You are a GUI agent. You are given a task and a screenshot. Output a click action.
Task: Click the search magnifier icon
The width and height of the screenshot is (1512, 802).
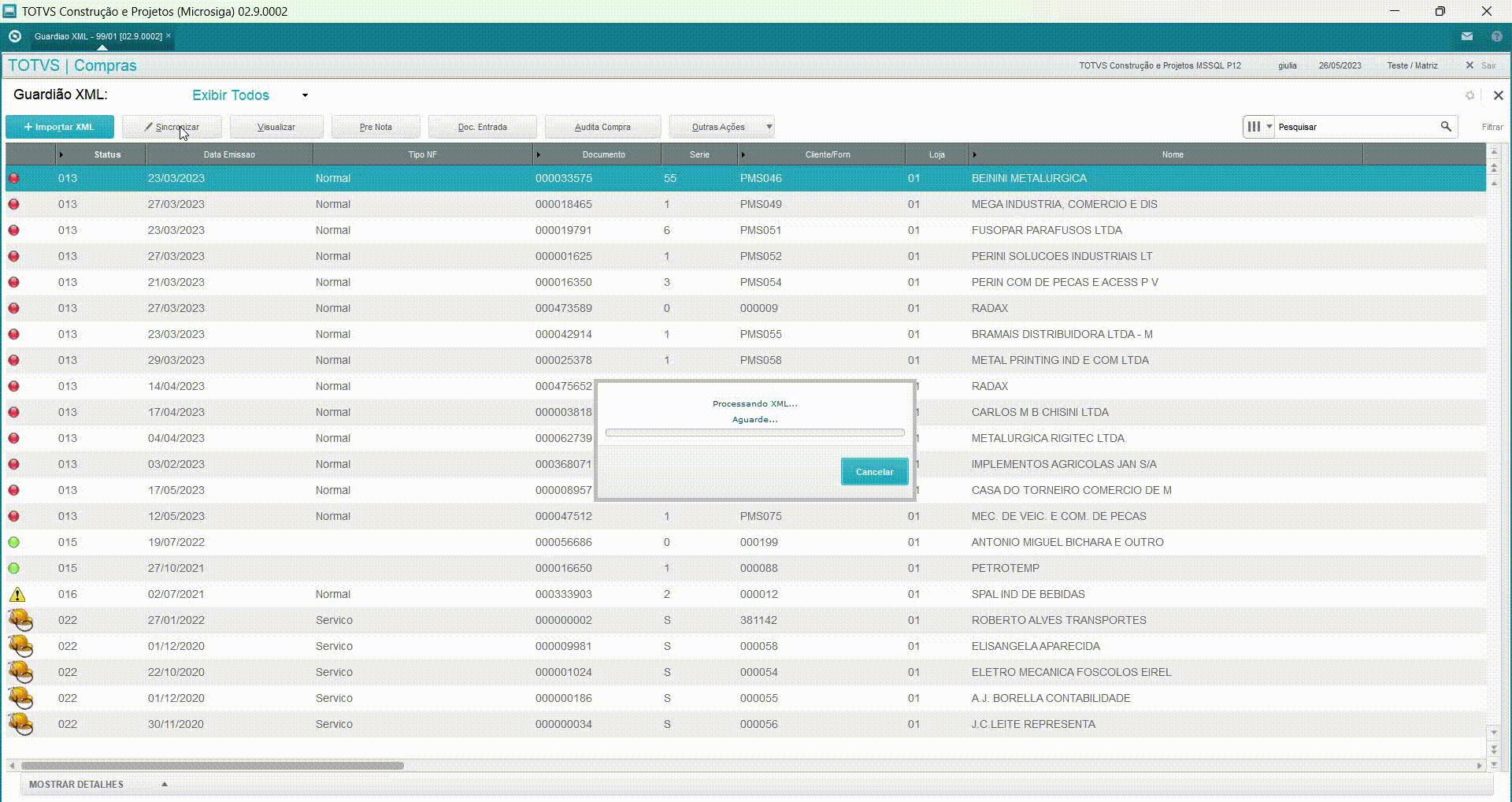1446,126
